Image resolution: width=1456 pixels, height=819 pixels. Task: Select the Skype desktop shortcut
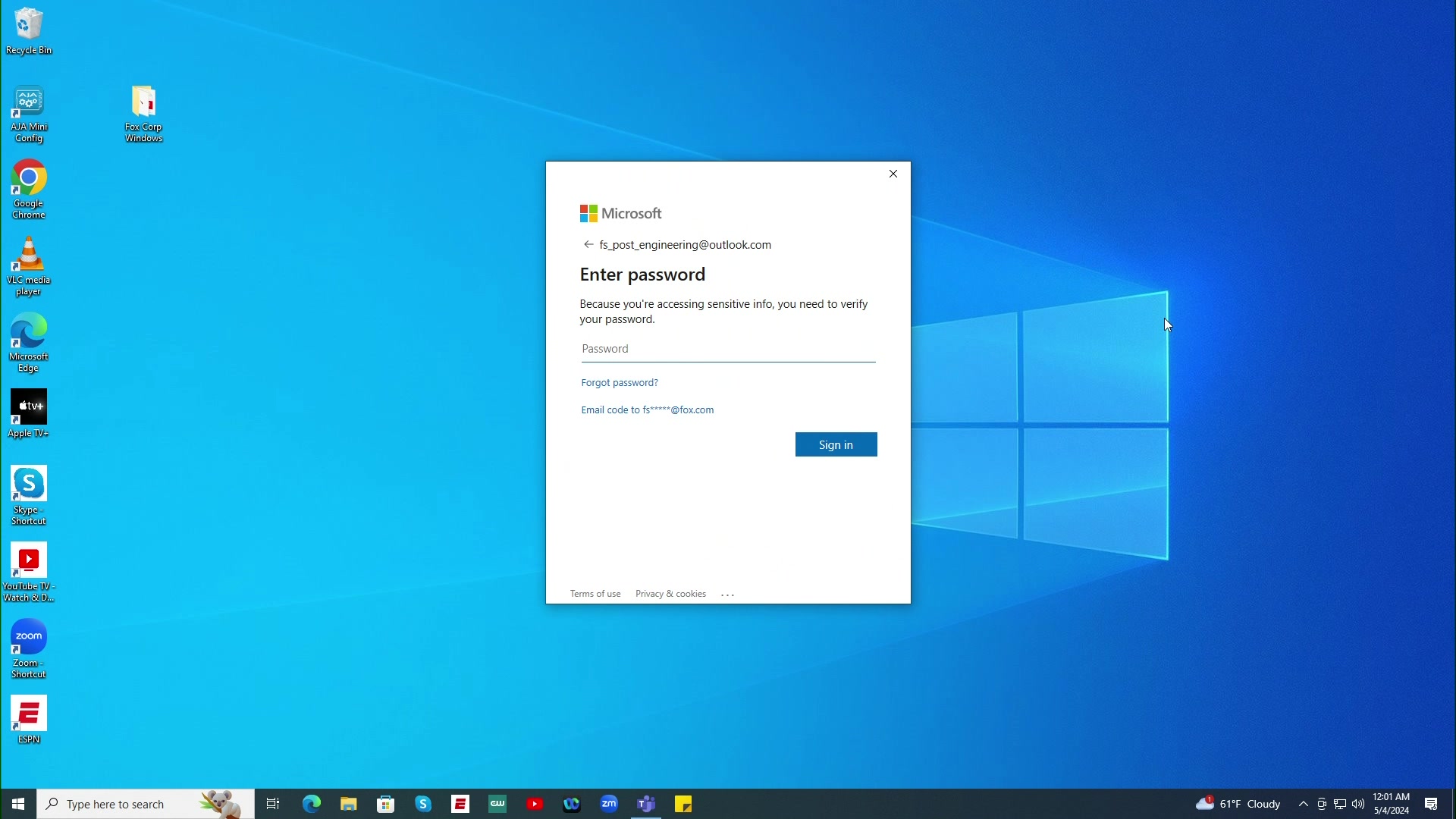pyautogui.click(x=29, y=496)
